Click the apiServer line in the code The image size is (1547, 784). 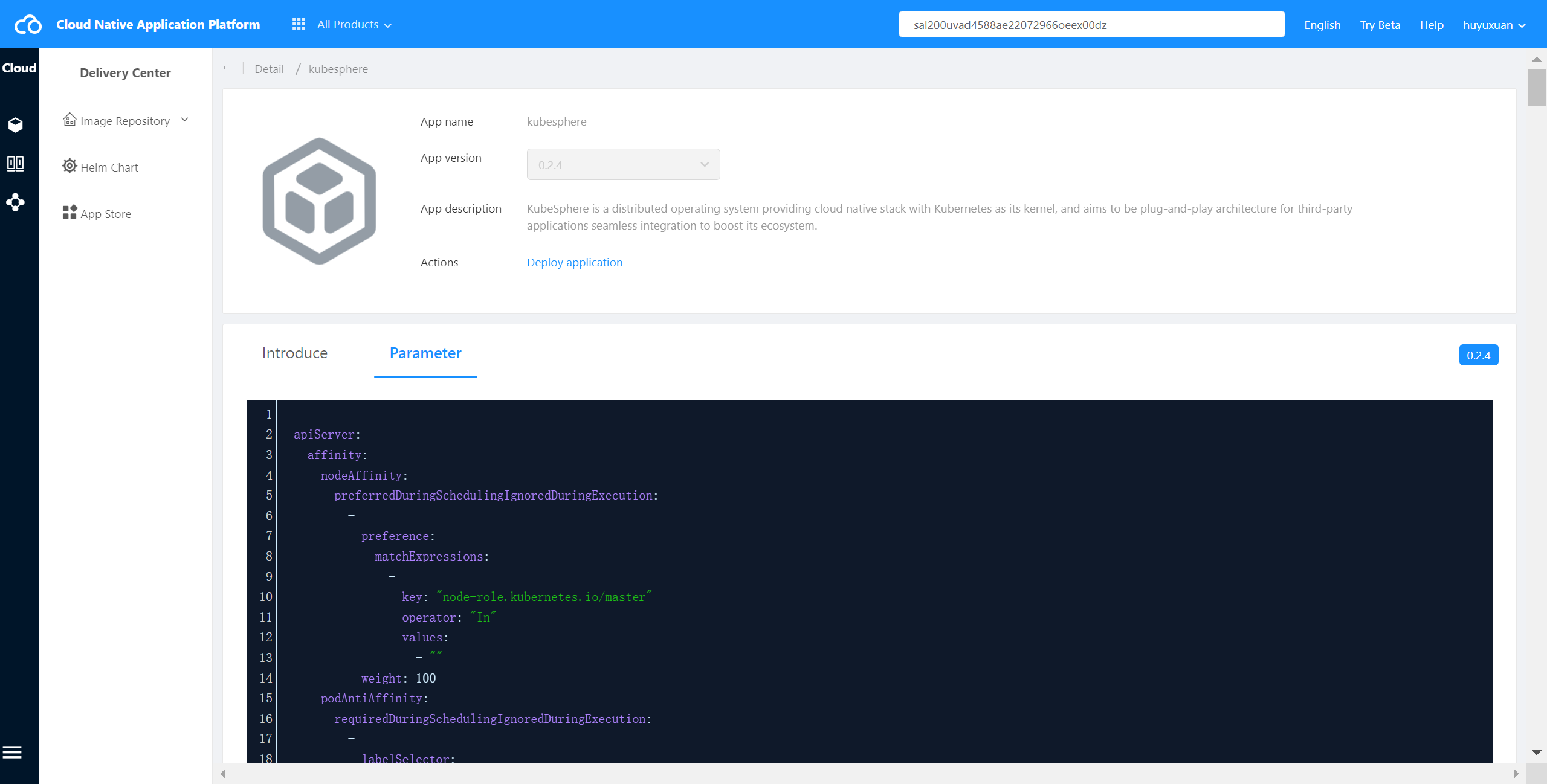(327, 434)
